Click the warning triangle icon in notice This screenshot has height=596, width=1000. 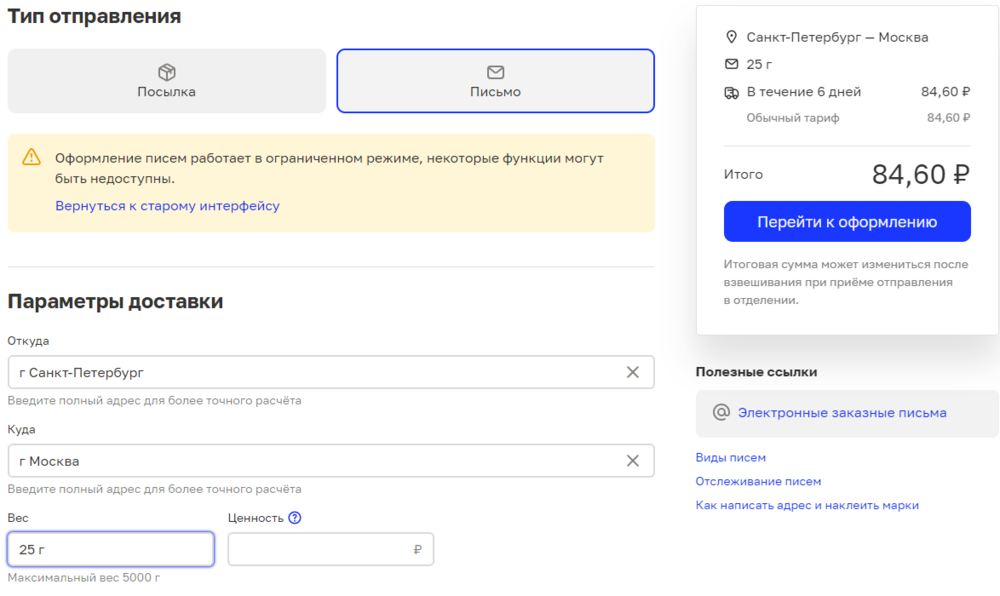pos(32,157)
